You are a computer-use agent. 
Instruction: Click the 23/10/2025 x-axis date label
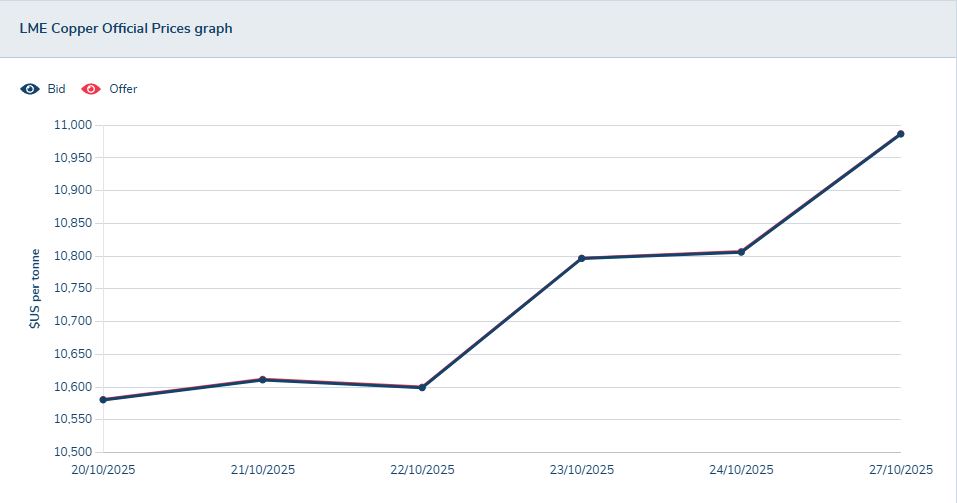pos(582,470)
